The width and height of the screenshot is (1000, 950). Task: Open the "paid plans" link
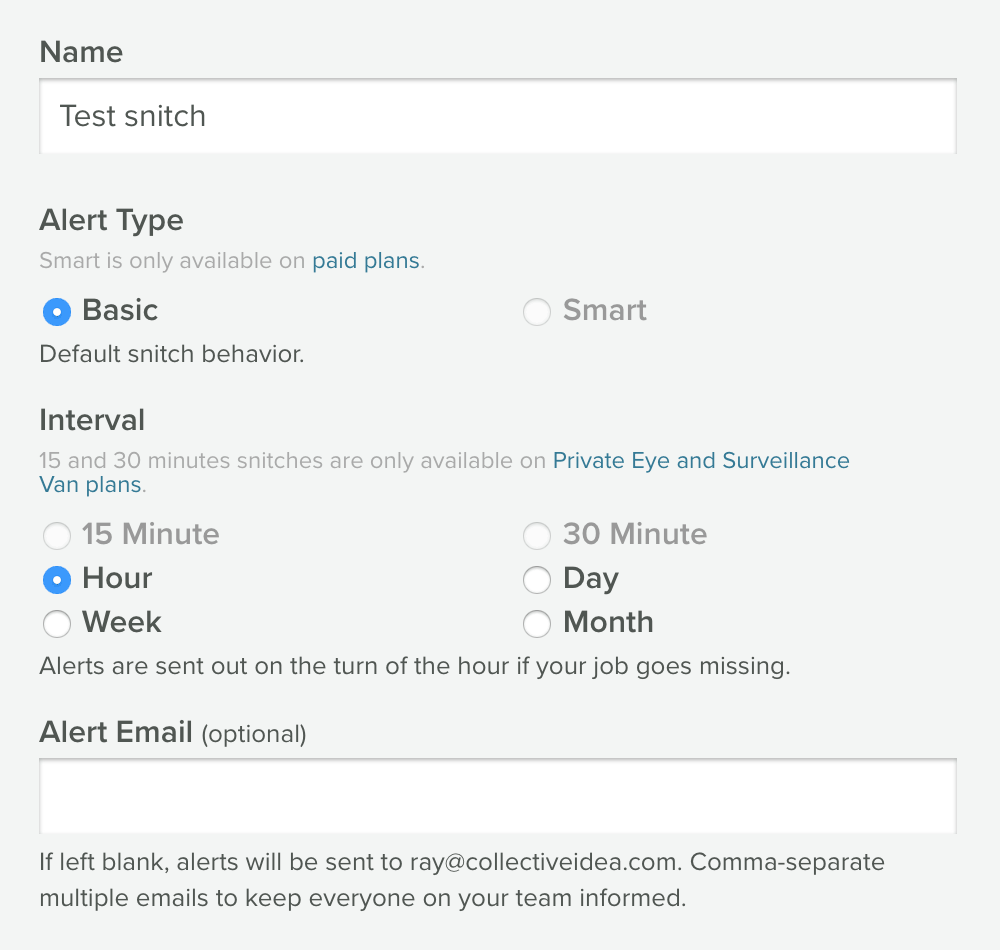pos(366,261)
